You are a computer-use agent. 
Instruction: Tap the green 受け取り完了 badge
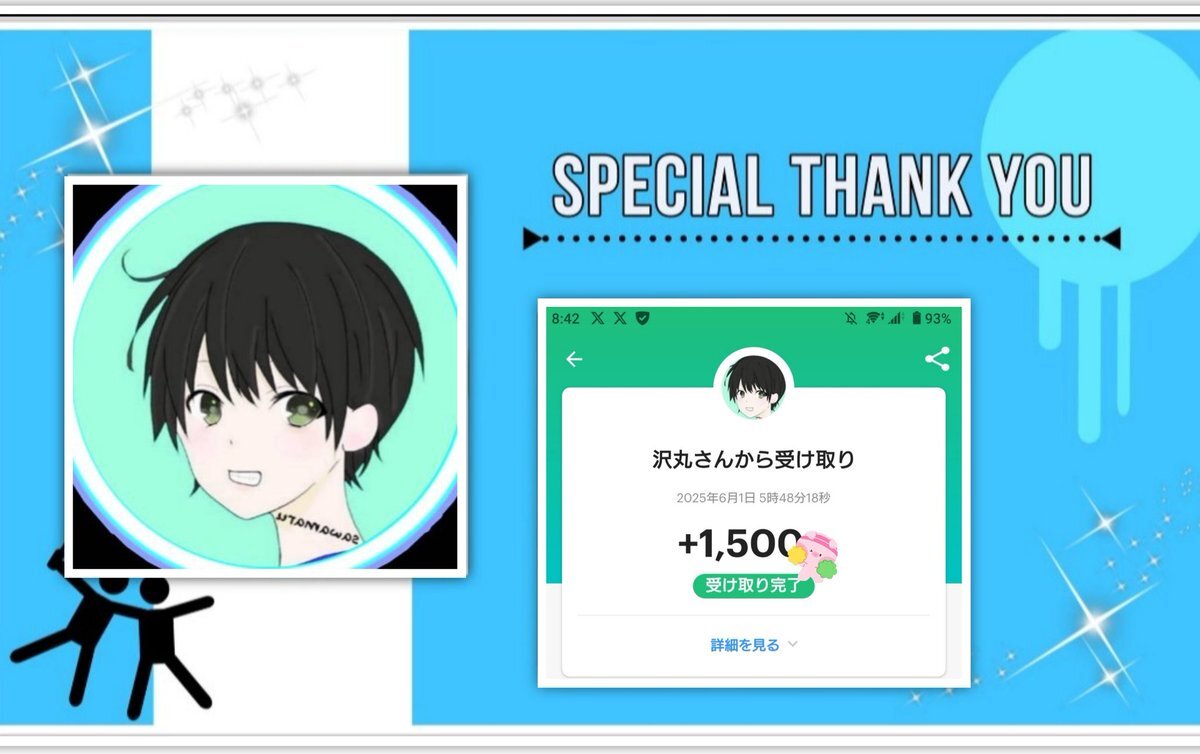(753, 586)
